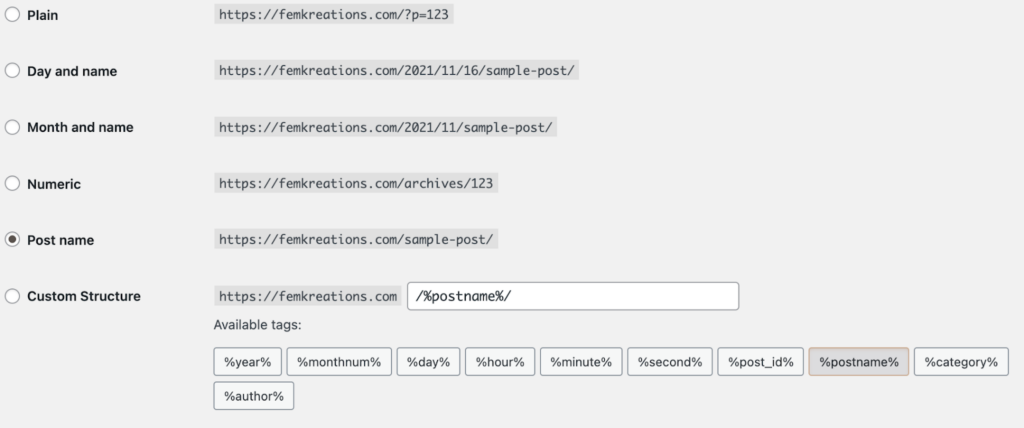Insert the %monthnum% tag button

[x=338, y=362]
